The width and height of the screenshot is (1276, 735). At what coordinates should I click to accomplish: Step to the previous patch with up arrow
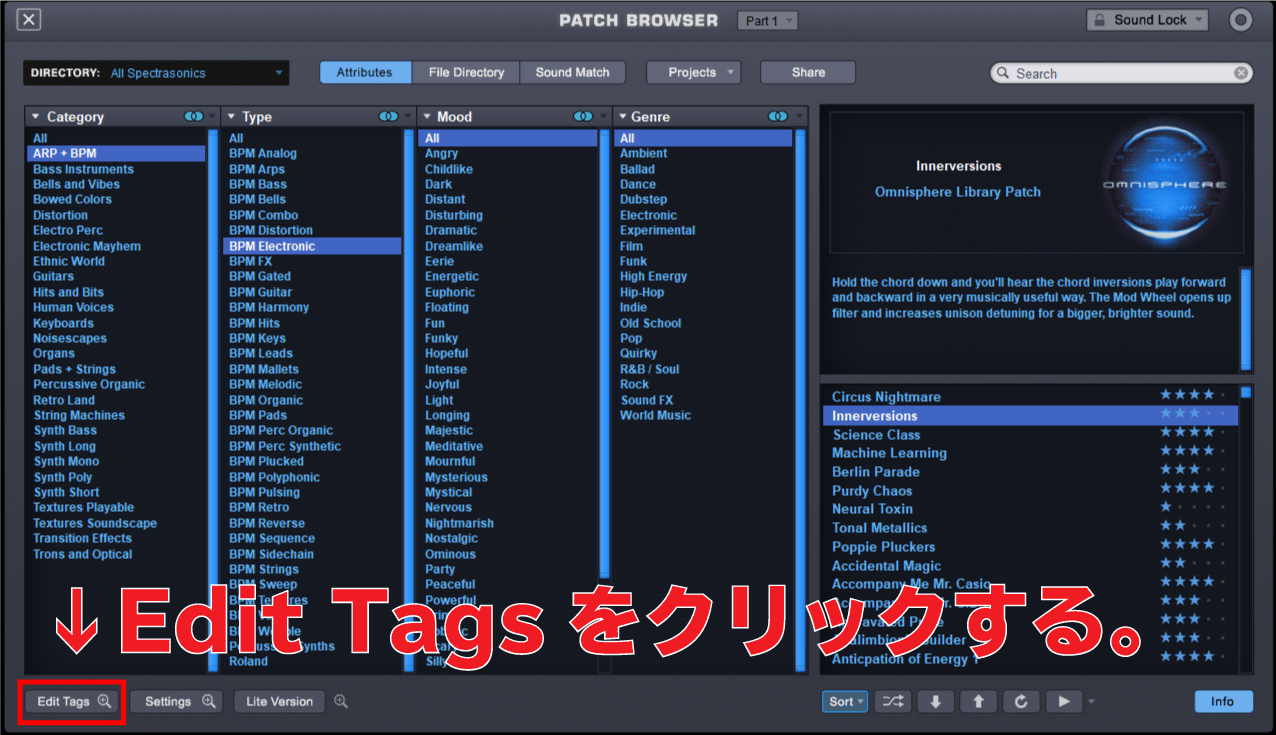click(x=978, y=701)
